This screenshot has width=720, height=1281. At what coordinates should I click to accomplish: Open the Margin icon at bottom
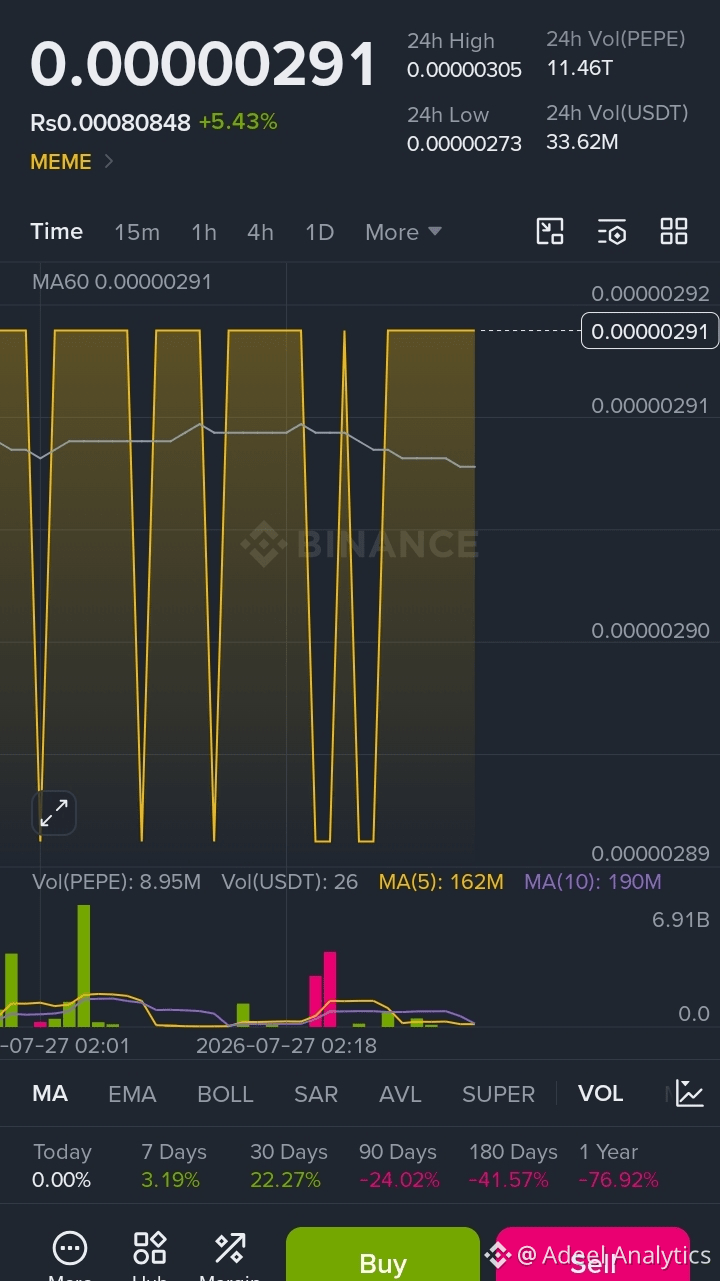point(230,1248)
